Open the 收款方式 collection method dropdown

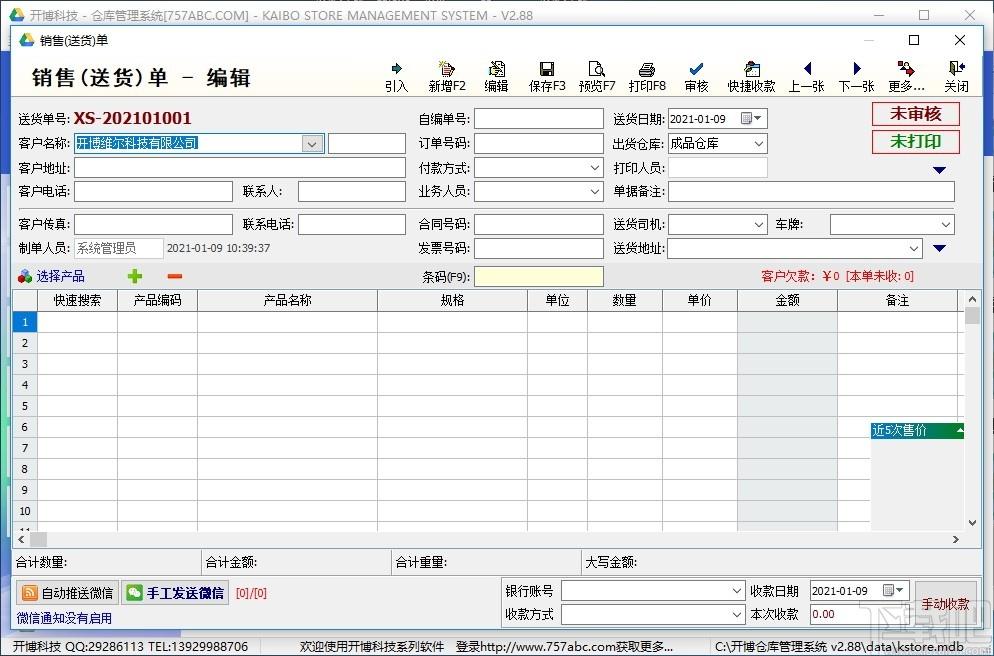point(736,614)
